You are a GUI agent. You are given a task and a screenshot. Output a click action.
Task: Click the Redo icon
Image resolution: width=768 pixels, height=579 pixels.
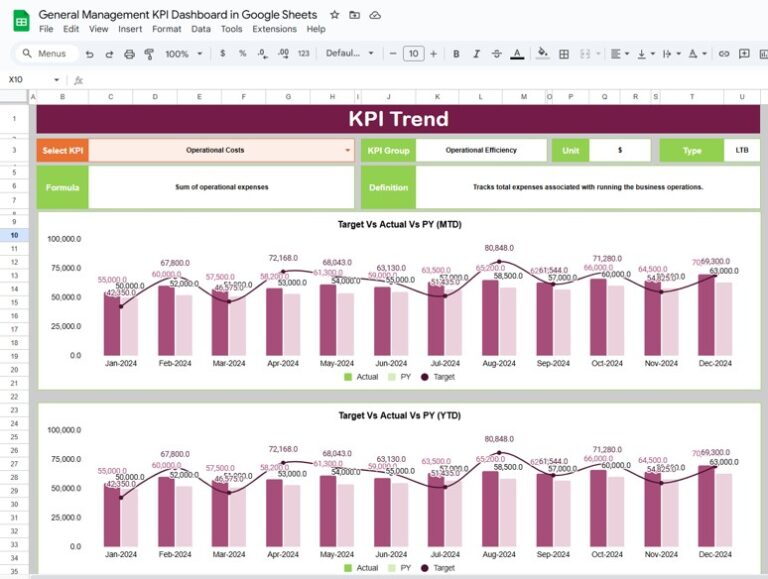click(109, 54)
